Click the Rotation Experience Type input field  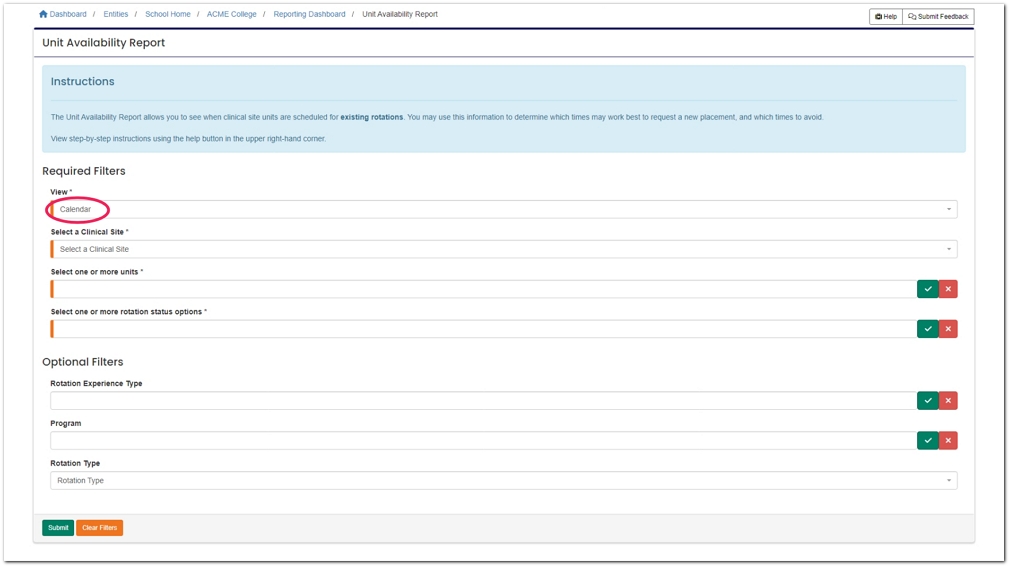tap(483, 401)
